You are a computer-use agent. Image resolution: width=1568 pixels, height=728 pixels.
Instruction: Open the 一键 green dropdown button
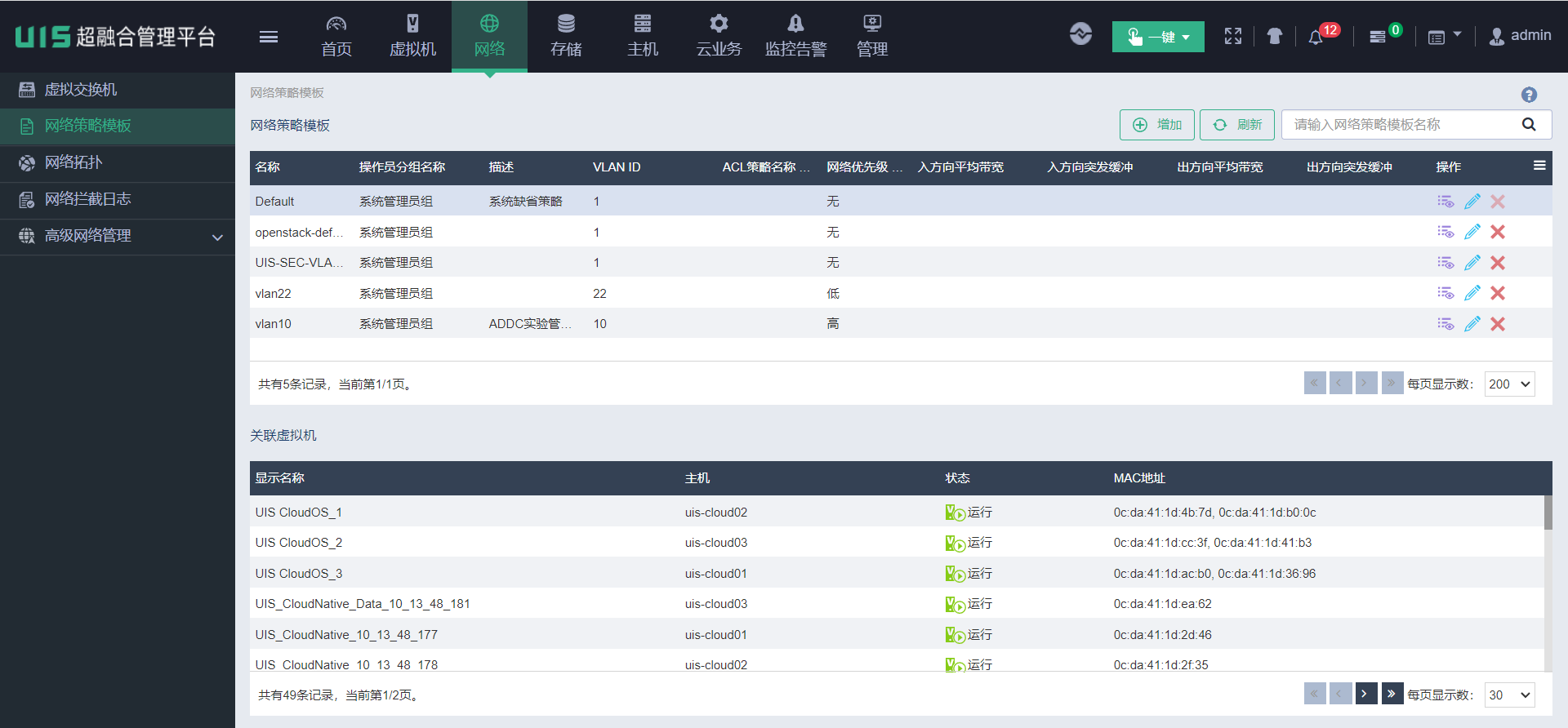(x=1157, y=37)
